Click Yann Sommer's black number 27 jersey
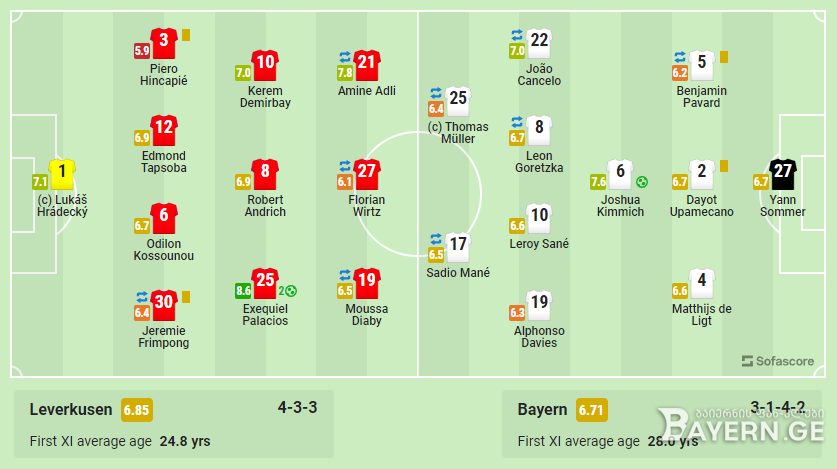837x469 pixels. 783,174
